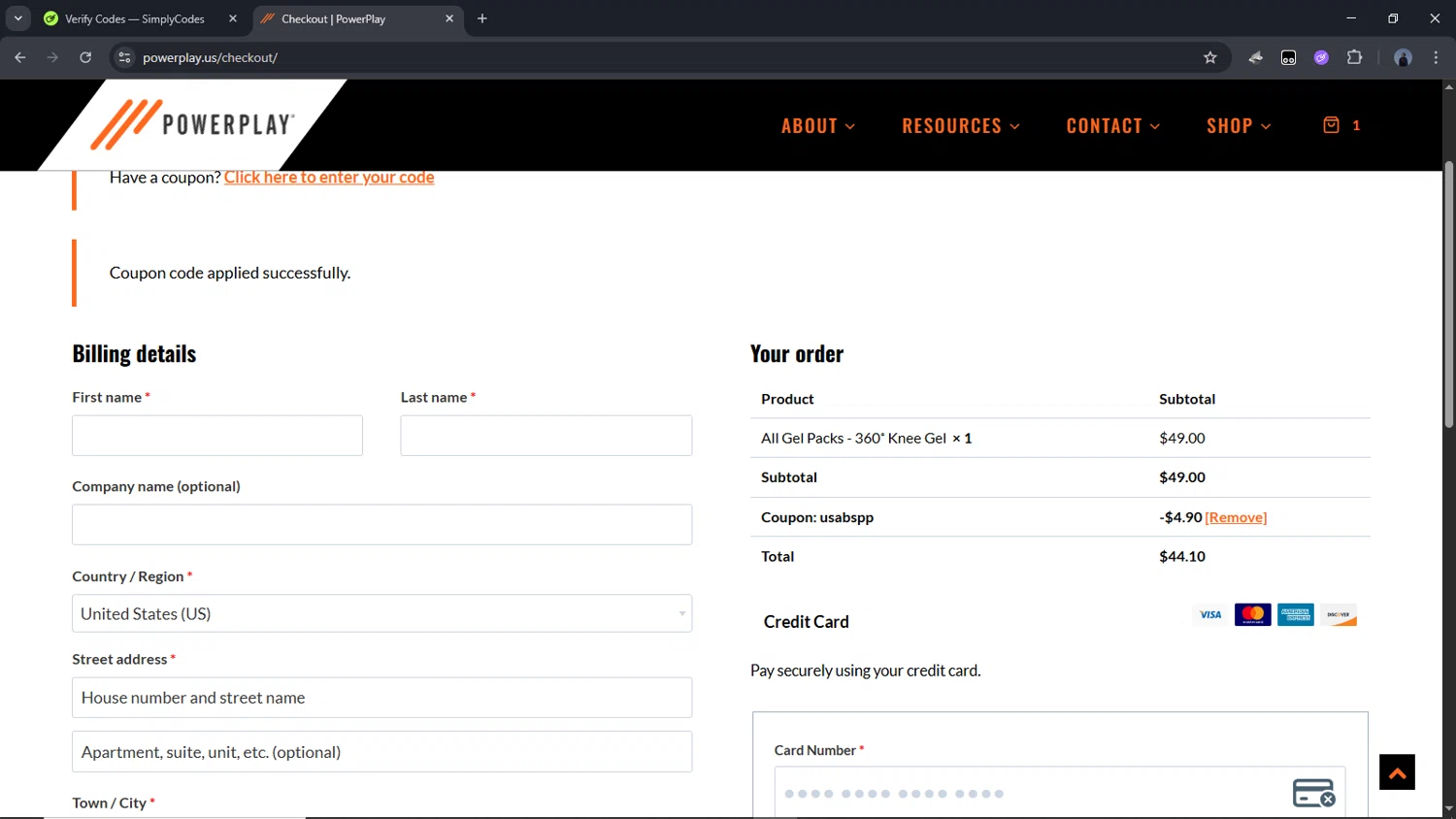Bookmark this page with the star icon
The width and height of the screenshot is (1456, 819).
click(x=1209, y=57)
